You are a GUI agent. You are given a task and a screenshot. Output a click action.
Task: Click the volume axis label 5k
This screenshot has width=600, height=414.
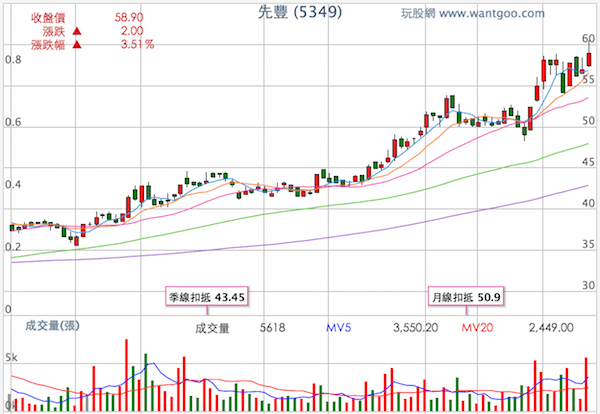click(11, 358)
